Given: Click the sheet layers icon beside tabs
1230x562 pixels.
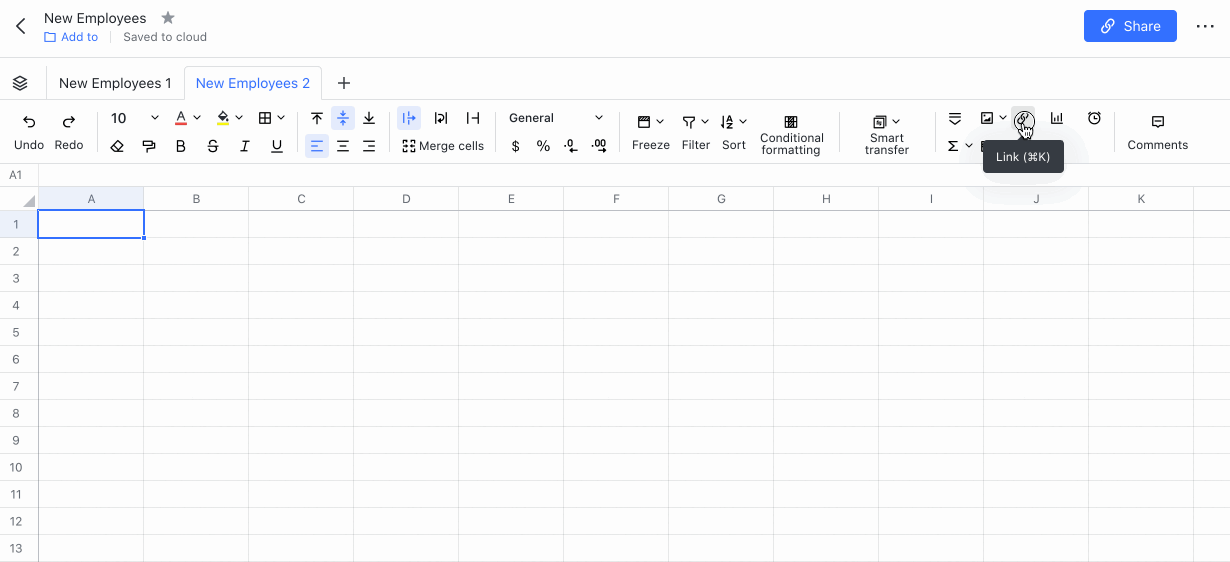Looking at the screenshot, I should tap(20, 83).
